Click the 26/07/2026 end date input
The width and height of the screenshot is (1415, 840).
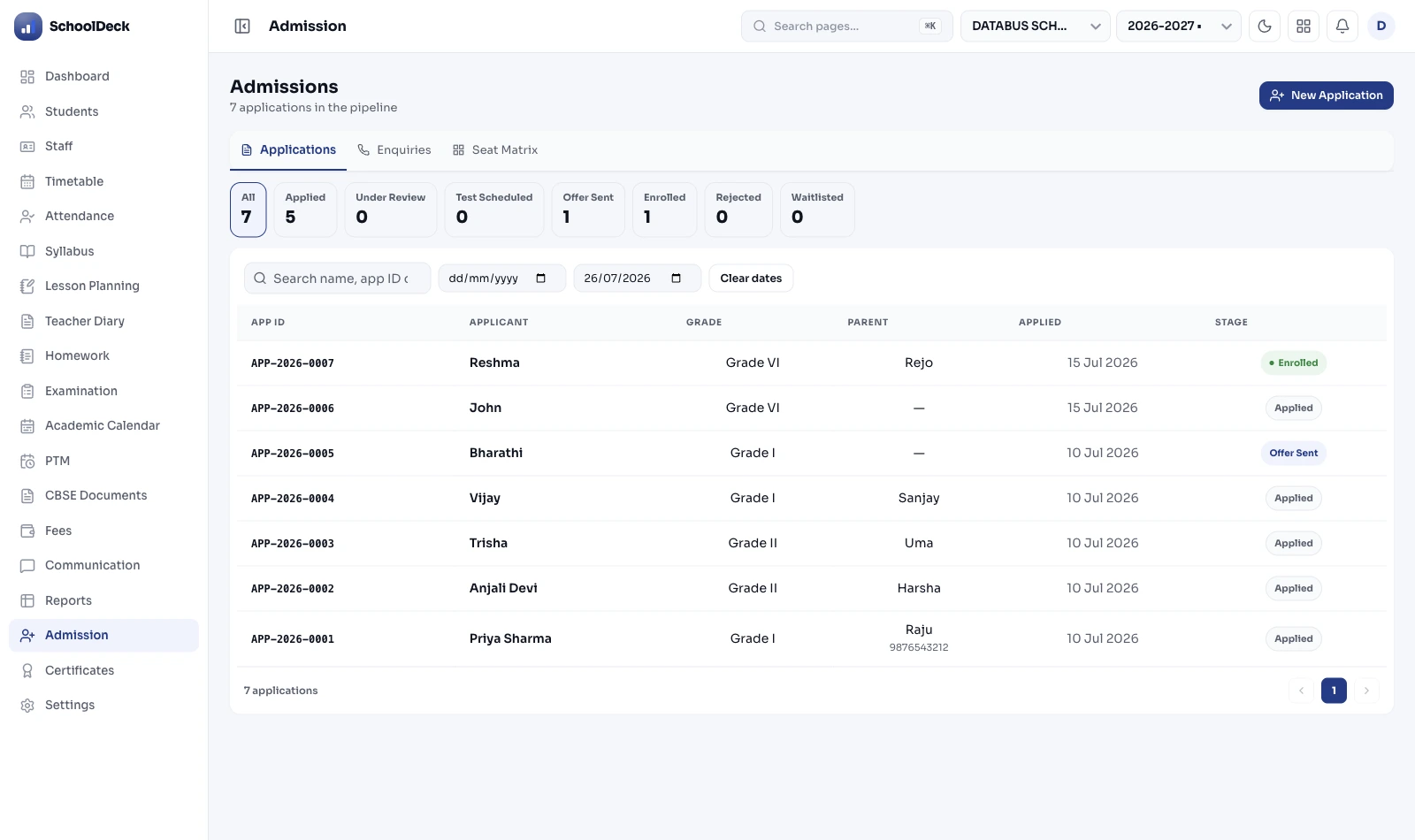tap(638, 279)
